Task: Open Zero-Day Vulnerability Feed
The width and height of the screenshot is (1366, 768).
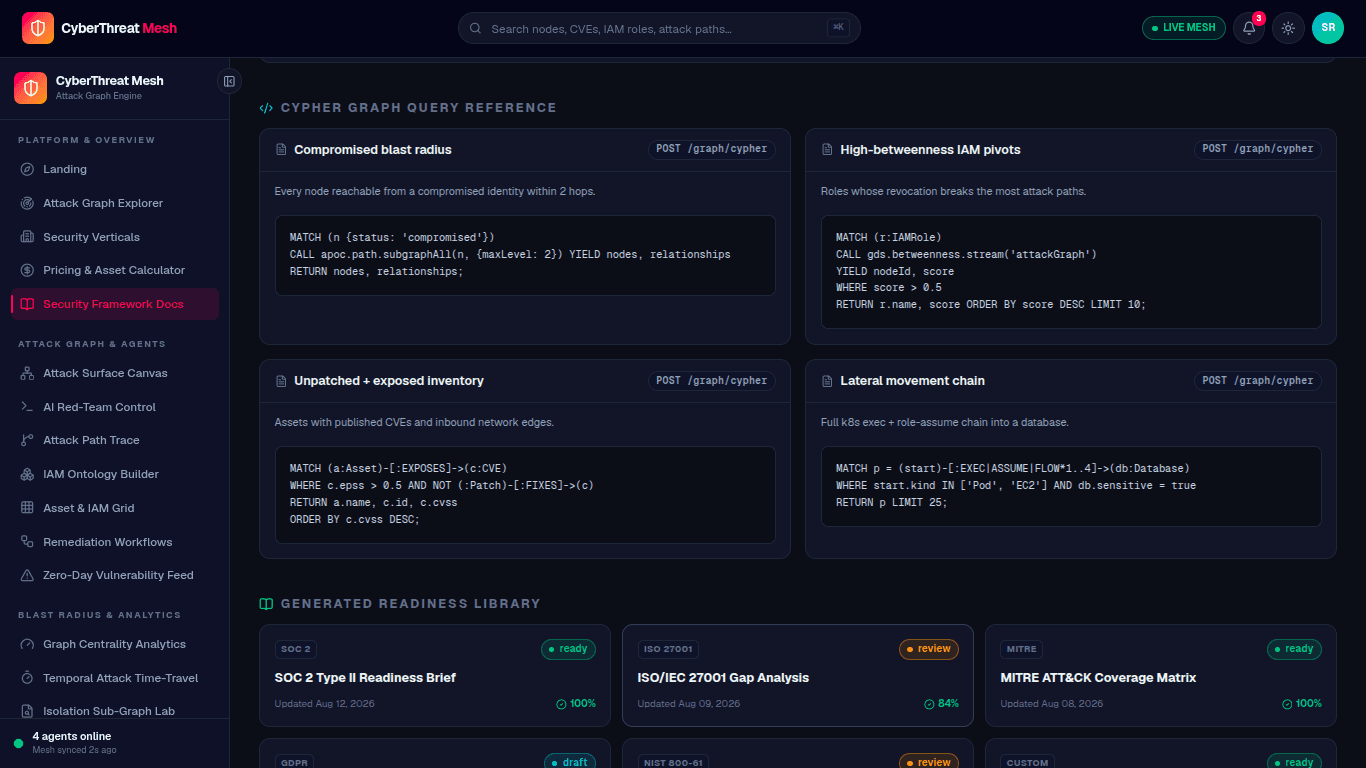Action: 115,575
